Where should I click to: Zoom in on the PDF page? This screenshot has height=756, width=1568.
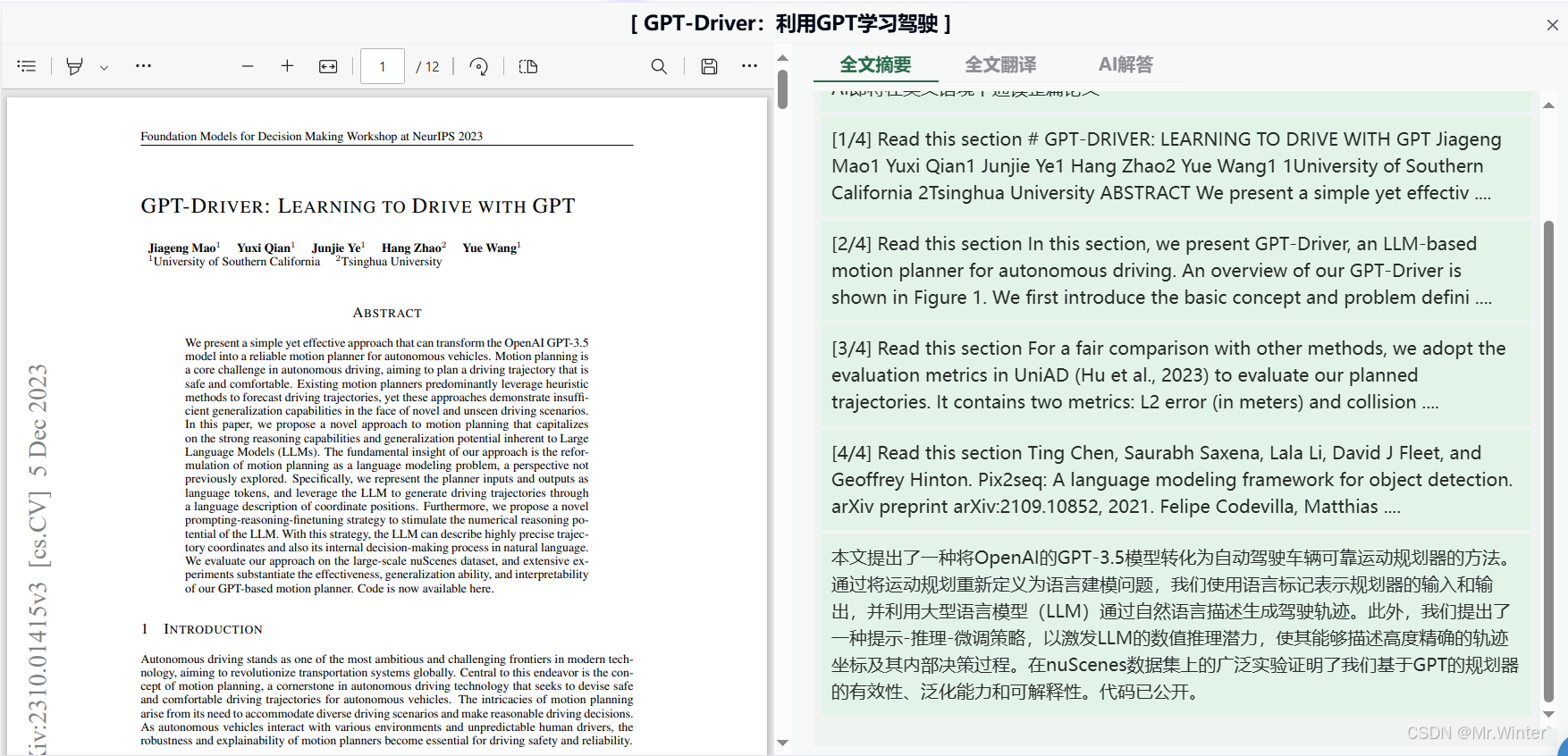(x=287, y=66)
